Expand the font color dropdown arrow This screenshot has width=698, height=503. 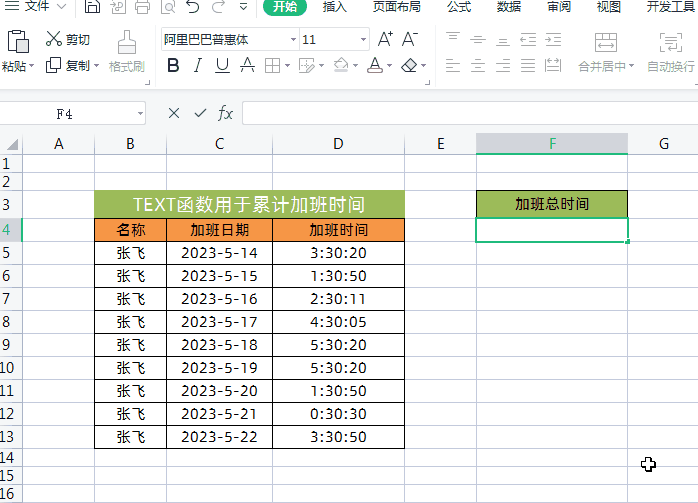(x=390, y=66)
